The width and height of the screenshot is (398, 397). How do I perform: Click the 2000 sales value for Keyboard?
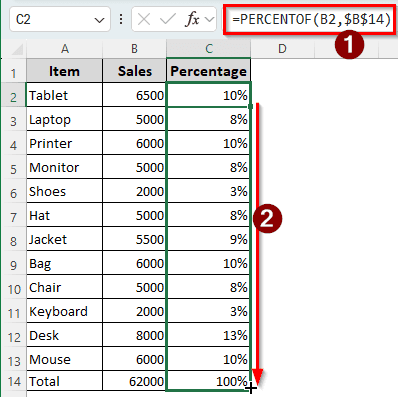[x=134, y=311]
